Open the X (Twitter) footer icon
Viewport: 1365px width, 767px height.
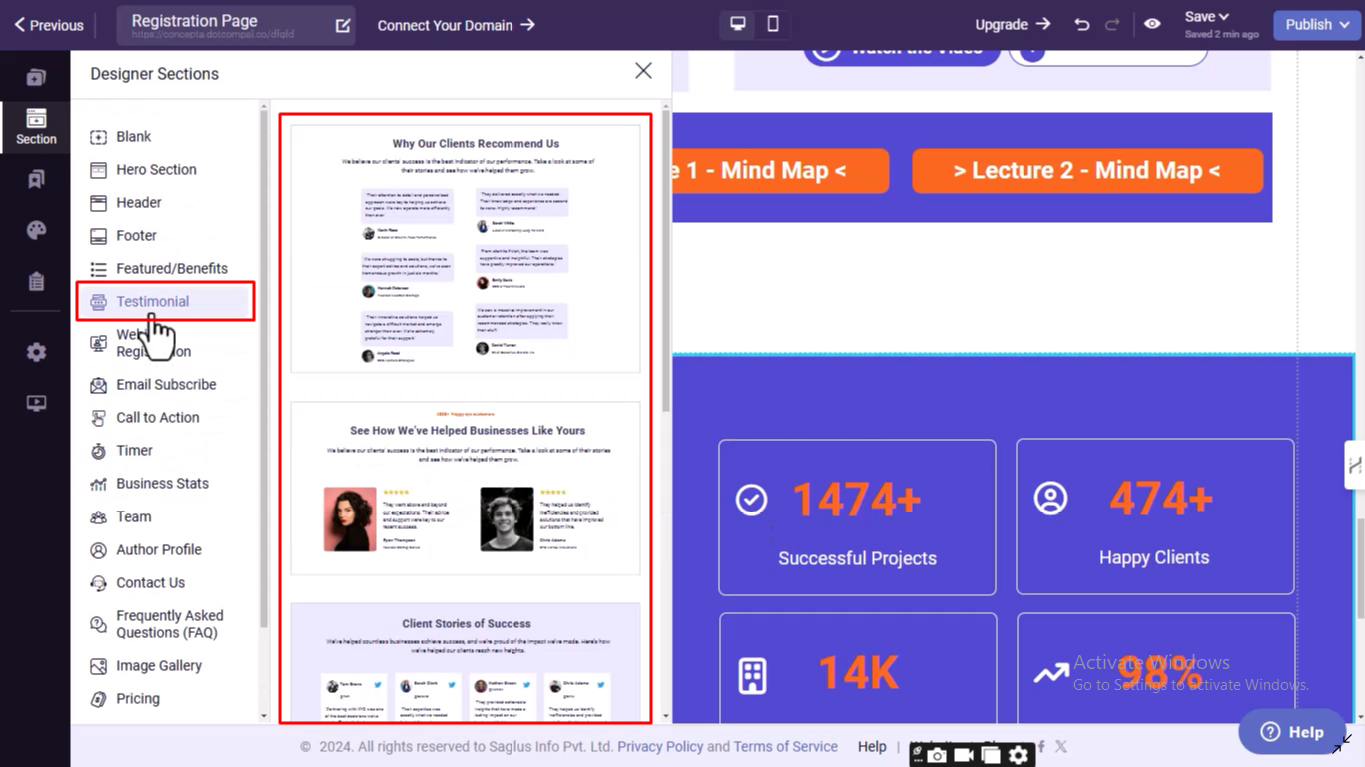(1061, 746)
